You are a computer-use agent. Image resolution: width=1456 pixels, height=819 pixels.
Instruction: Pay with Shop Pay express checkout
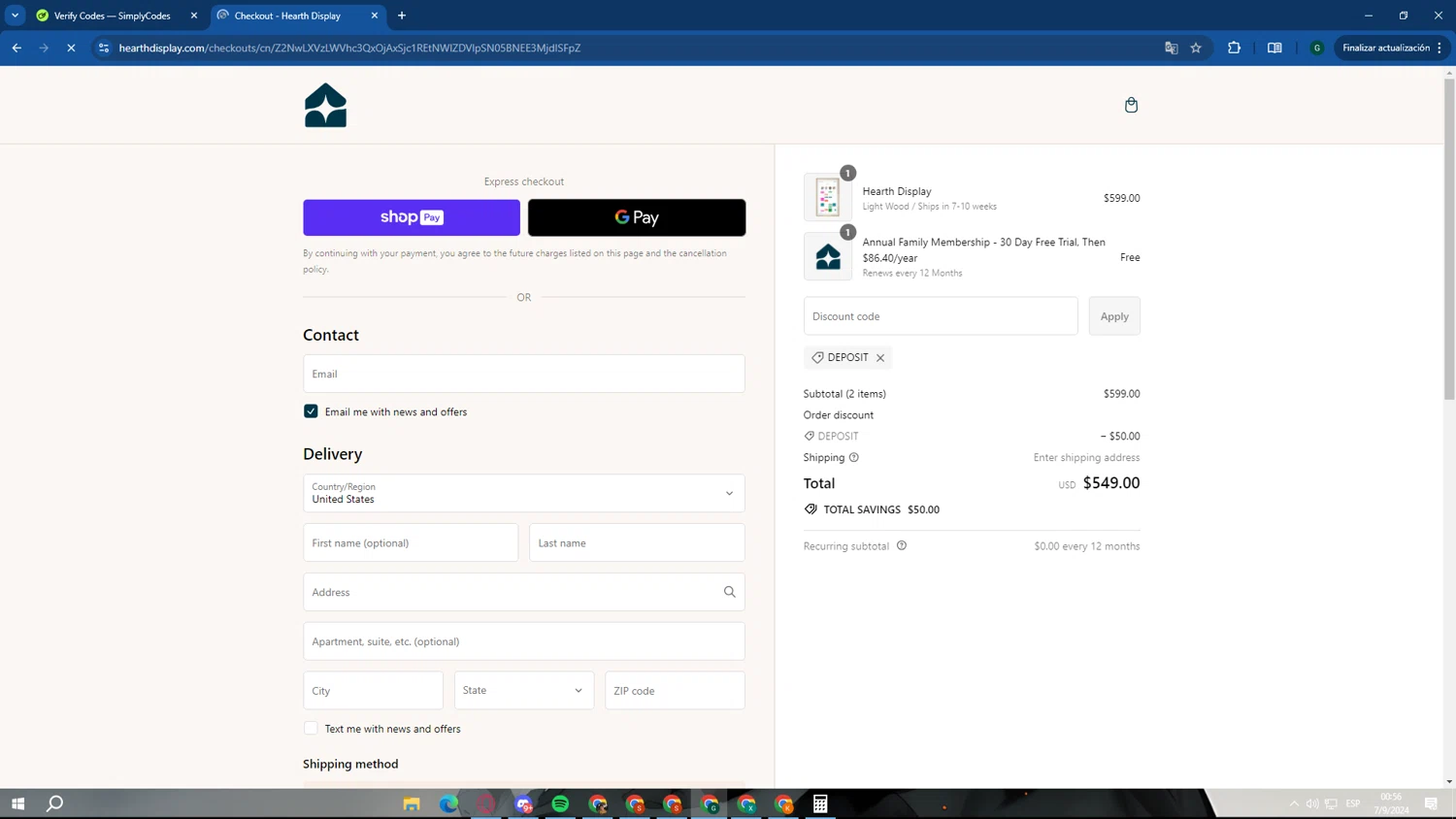click(x=412, y=217)
